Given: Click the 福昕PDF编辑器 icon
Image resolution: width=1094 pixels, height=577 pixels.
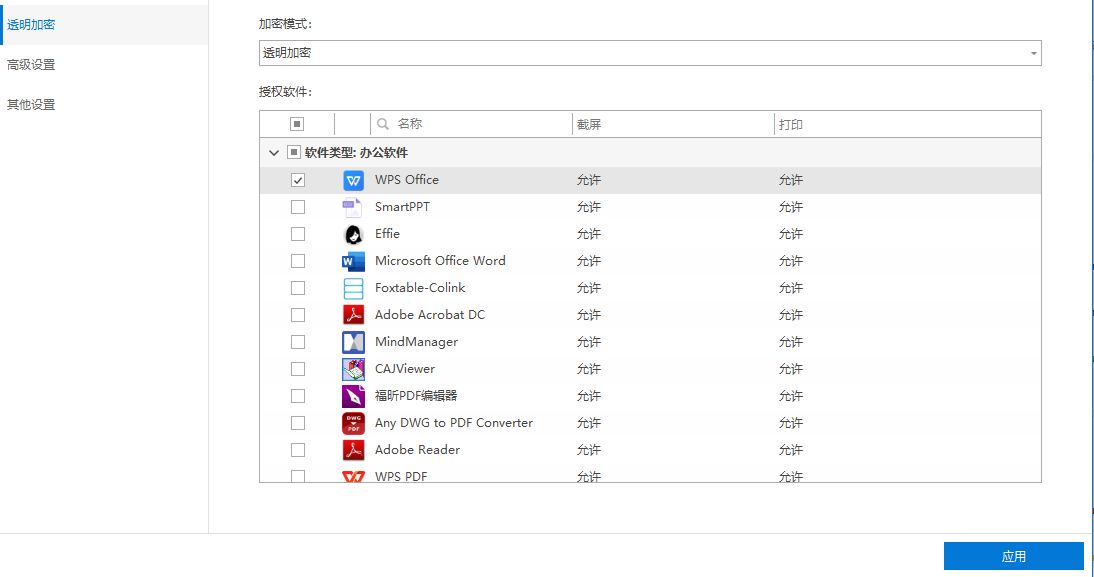Looking at the screenshot, I should (x=353, y=396).
